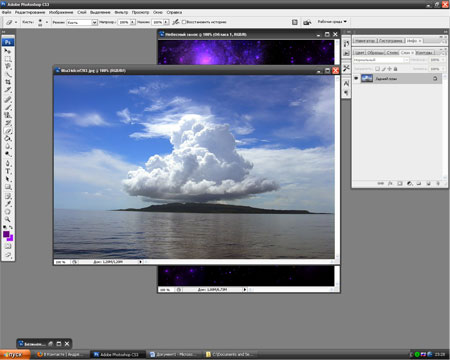Toggle lock image pixels brush icon
The width and height of the screenshot is (450, 360).
pos(384,69)
